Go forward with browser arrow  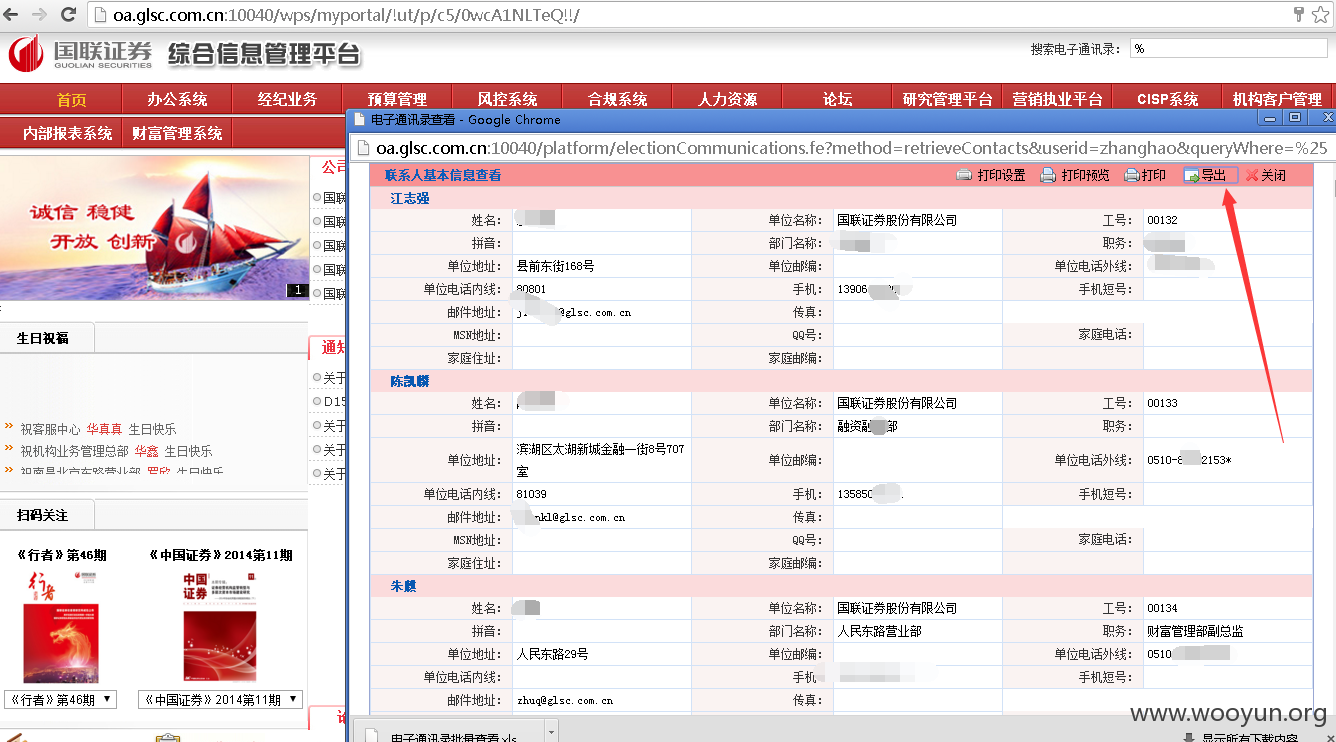point(40,15)
